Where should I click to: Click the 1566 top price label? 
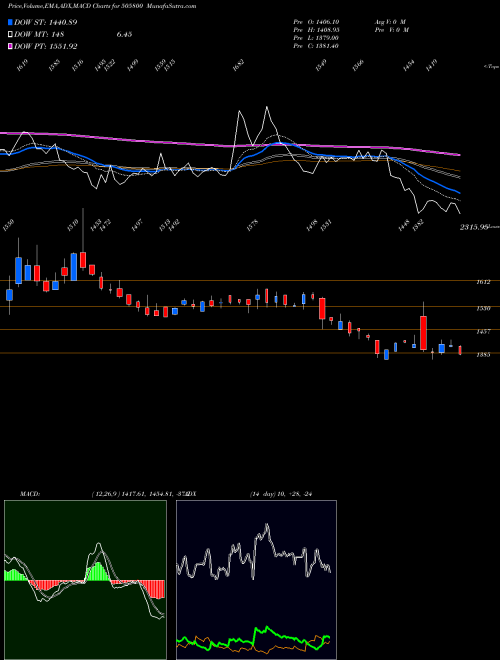(x=358, y=65)
